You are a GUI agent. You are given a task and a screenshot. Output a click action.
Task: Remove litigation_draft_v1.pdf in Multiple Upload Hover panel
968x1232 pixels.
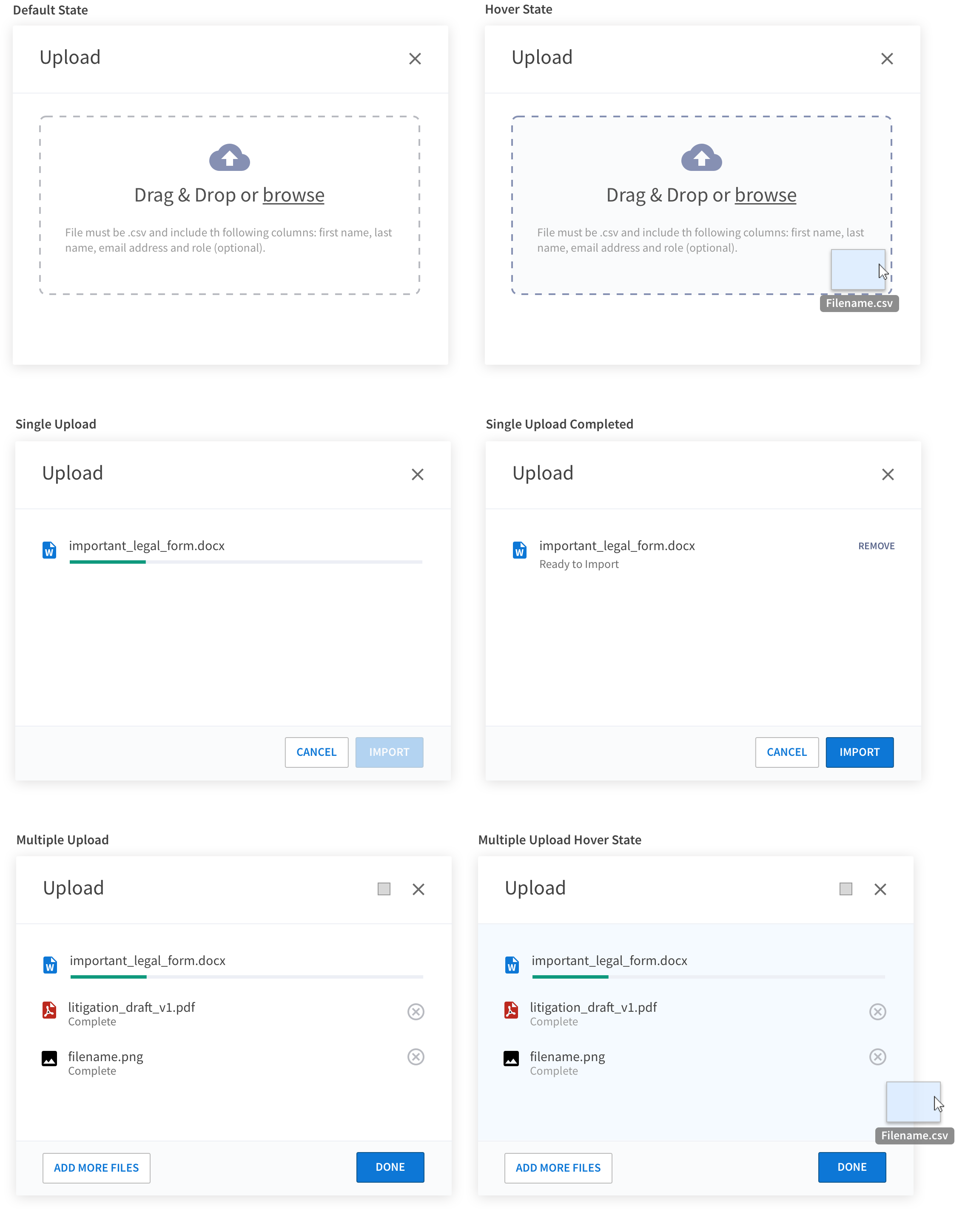877,1012
